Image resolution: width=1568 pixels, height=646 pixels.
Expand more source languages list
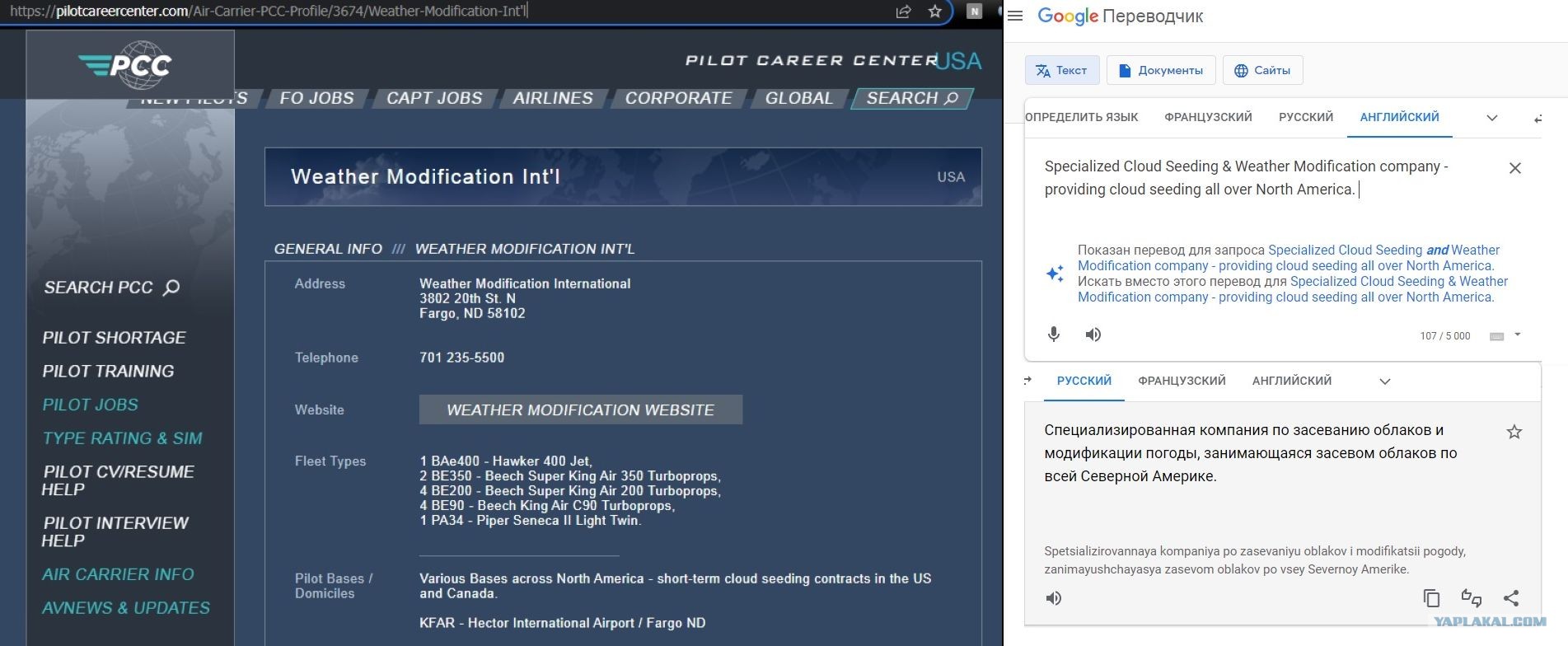[x=1491, y=118]
